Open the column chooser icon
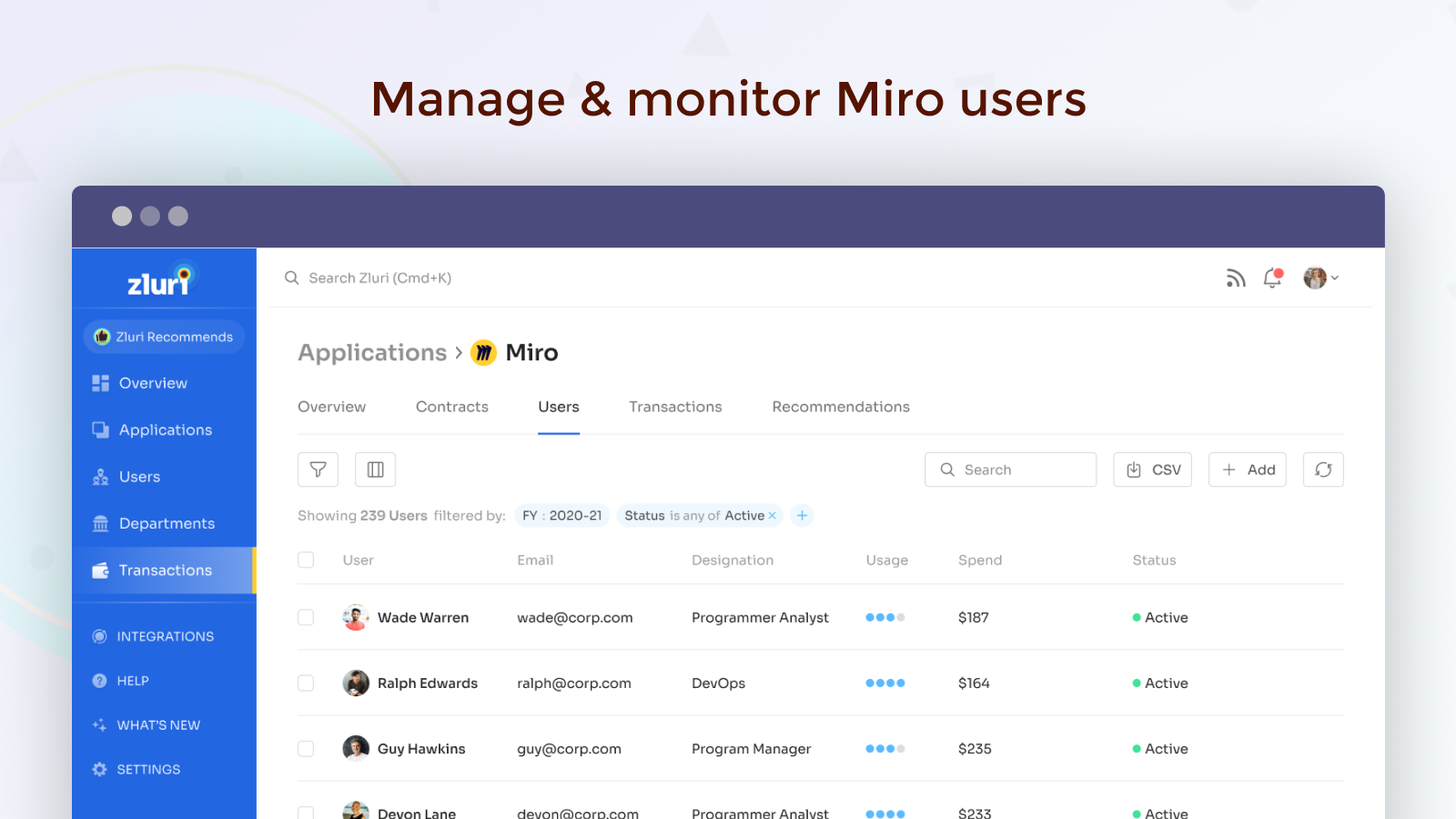 tap(375, 470)
